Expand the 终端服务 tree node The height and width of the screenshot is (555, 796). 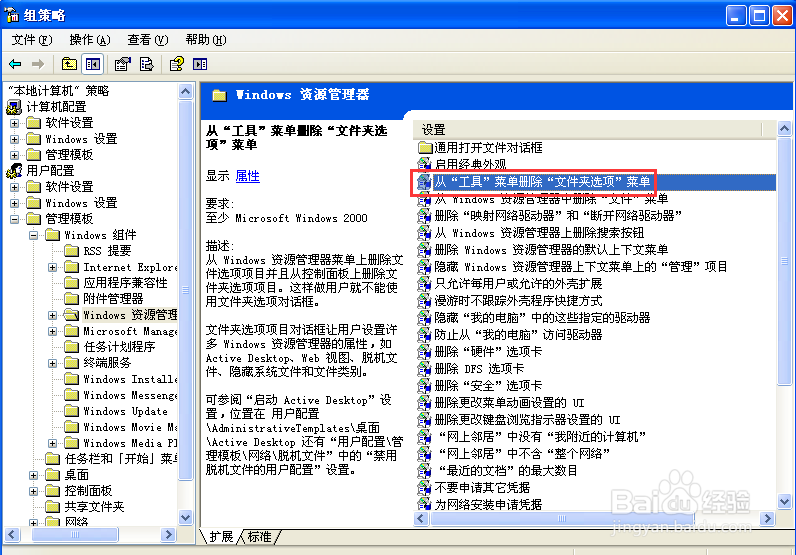click(x=52, y=363)
